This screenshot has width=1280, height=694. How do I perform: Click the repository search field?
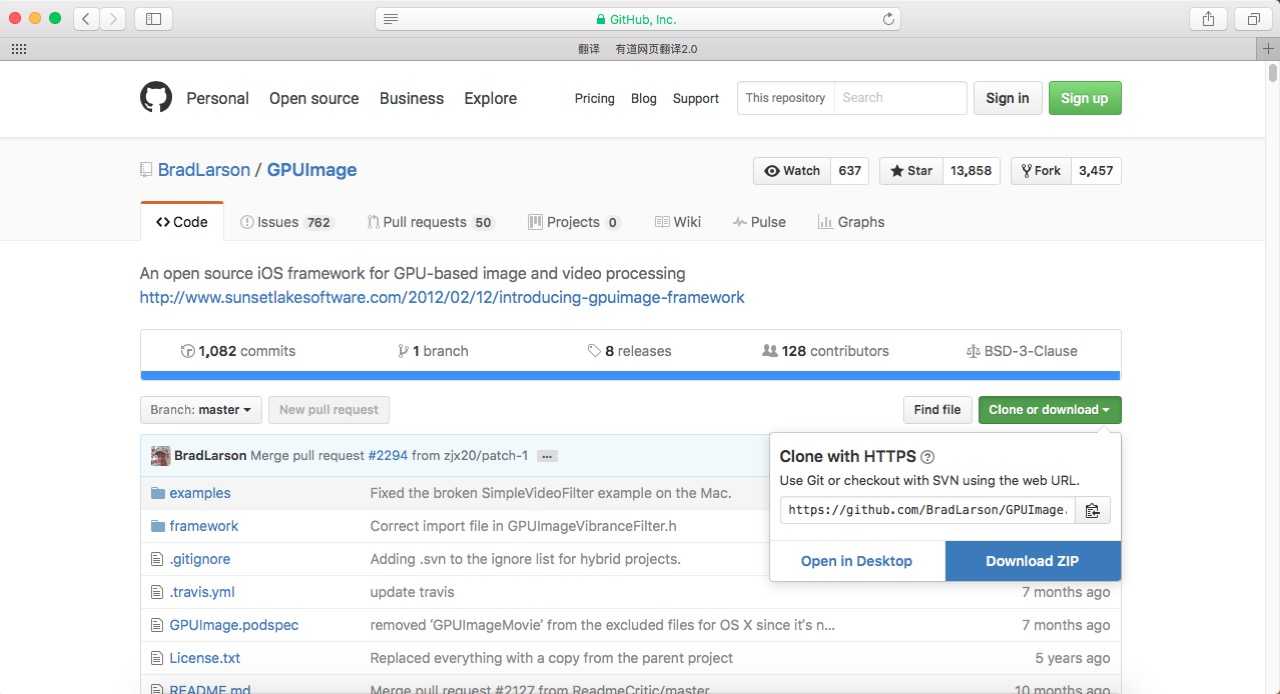tap(900, 98)
